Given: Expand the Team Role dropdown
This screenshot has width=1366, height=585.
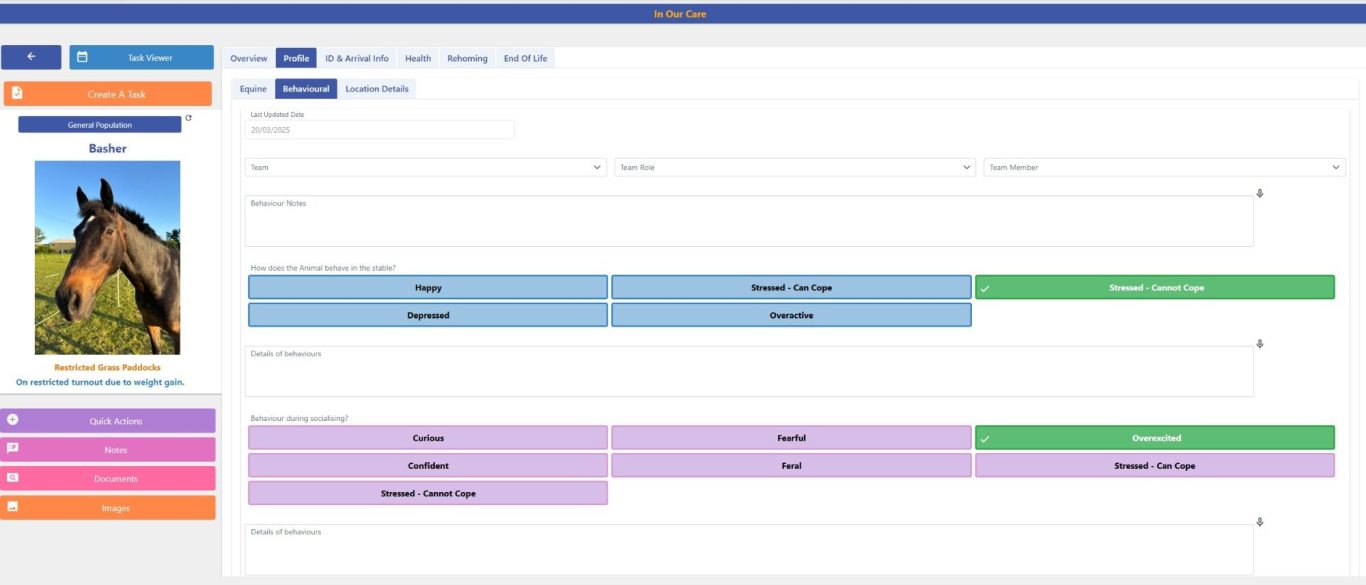Looking at the screenshot, I should point(795,167).
